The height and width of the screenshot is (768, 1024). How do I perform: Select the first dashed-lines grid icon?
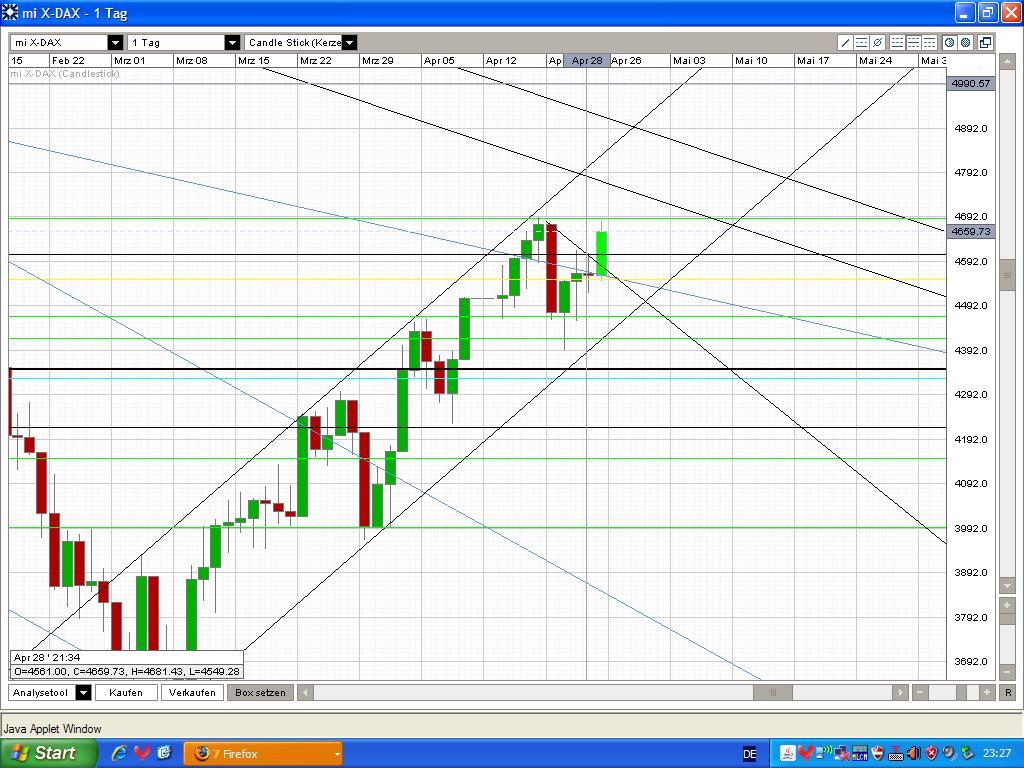coord(899,42)
